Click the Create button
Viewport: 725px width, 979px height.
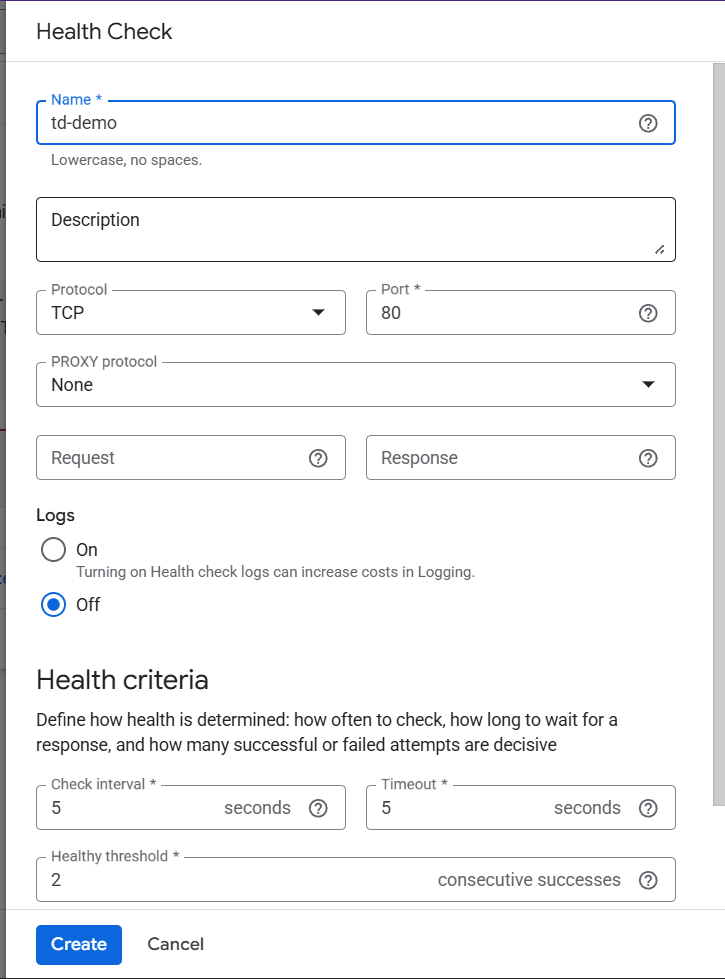(x=79, y=944)
